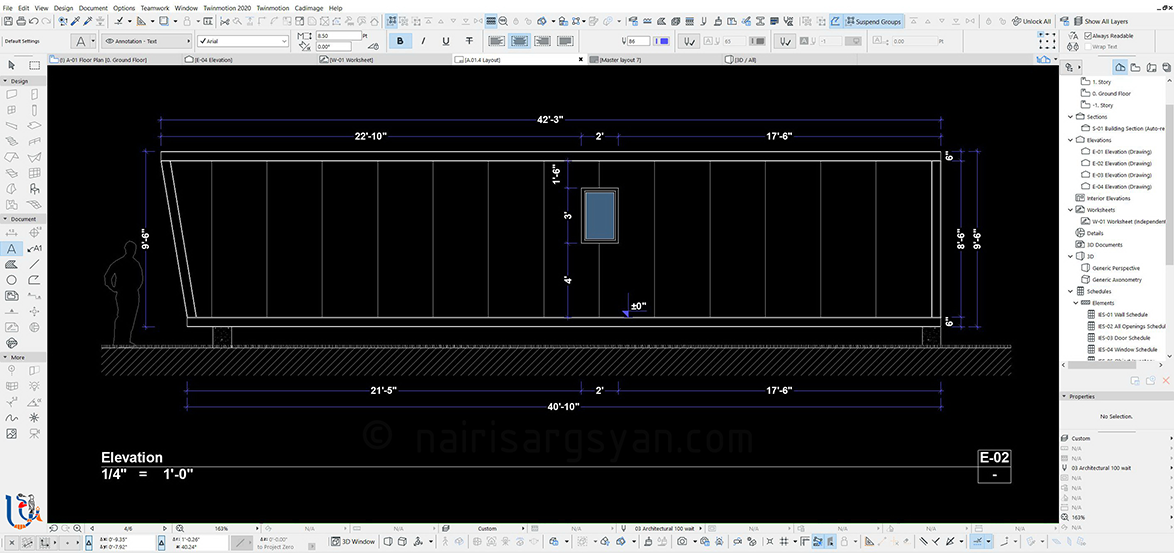The height and width of the screenshot is (553, 1174).
Task: Open the Arial font dropdown
Action: [x=241, y=41]
